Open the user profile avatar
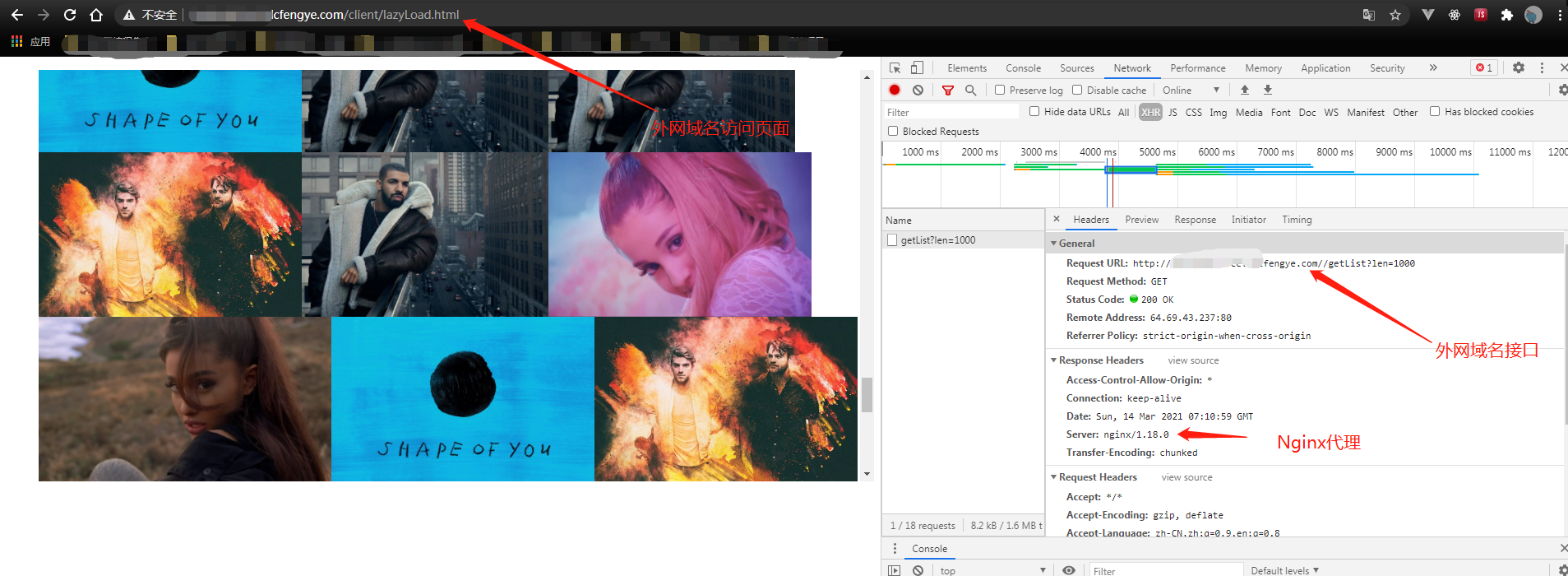 click(x=1533, y=15)
